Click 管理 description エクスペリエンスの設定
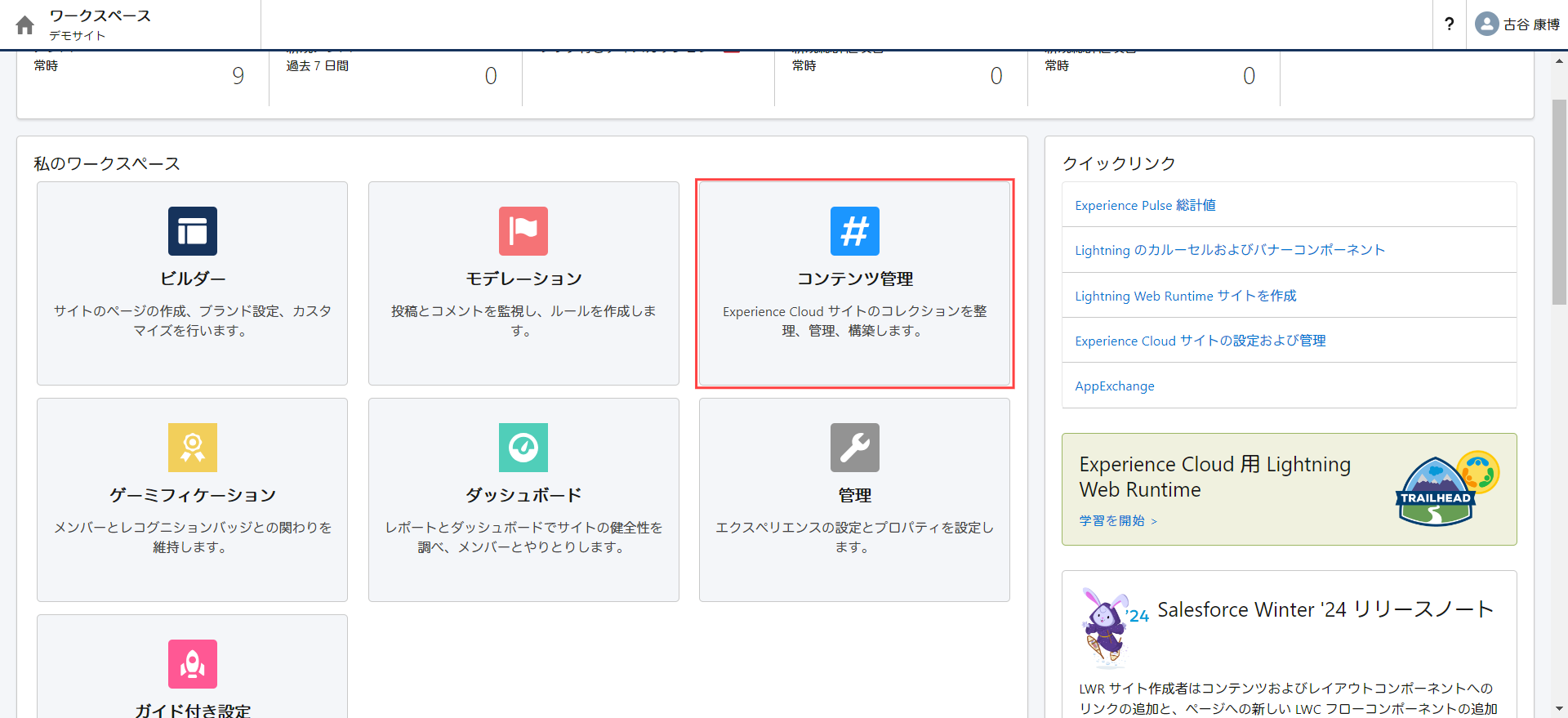The image size is (1568, 718). point(855,537)
